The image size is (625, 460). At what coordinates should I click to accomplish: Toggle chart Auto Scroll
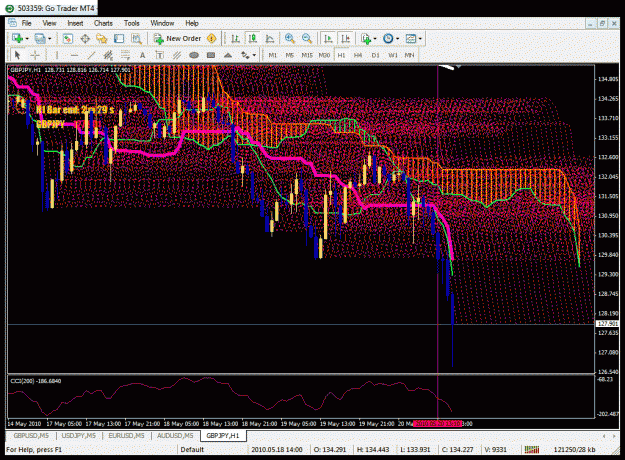(328, 39)
